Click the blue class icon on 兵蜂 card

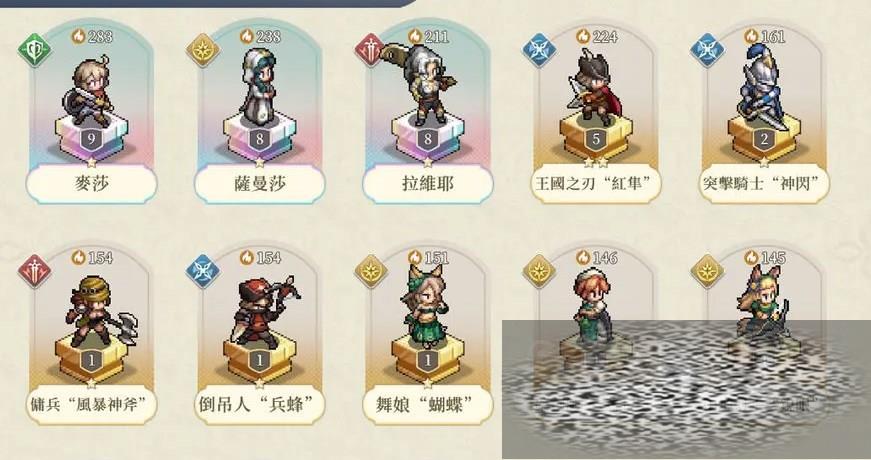point(203,272)
